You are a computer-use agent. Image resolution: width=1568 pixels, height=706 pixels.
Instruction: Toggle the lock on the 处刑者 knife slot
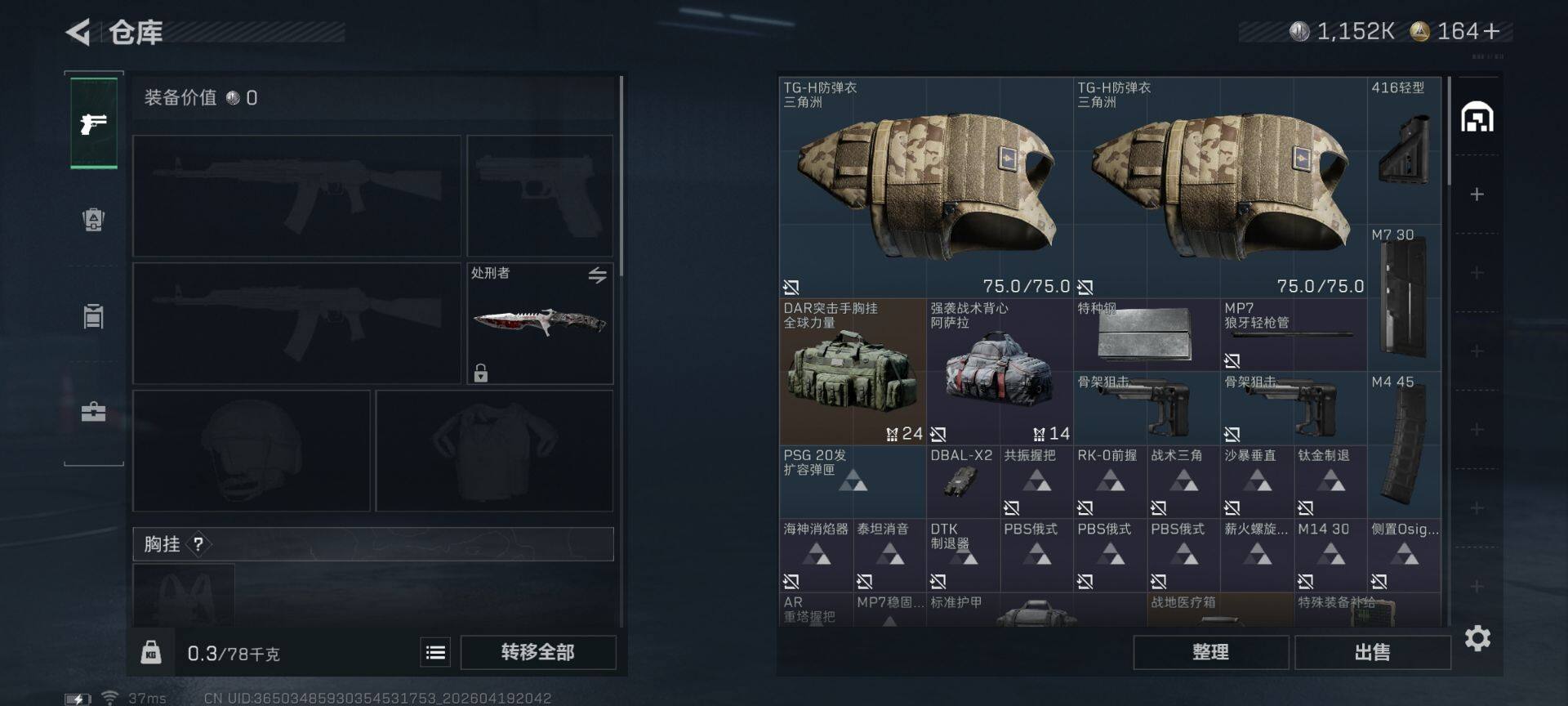[481, 373]
